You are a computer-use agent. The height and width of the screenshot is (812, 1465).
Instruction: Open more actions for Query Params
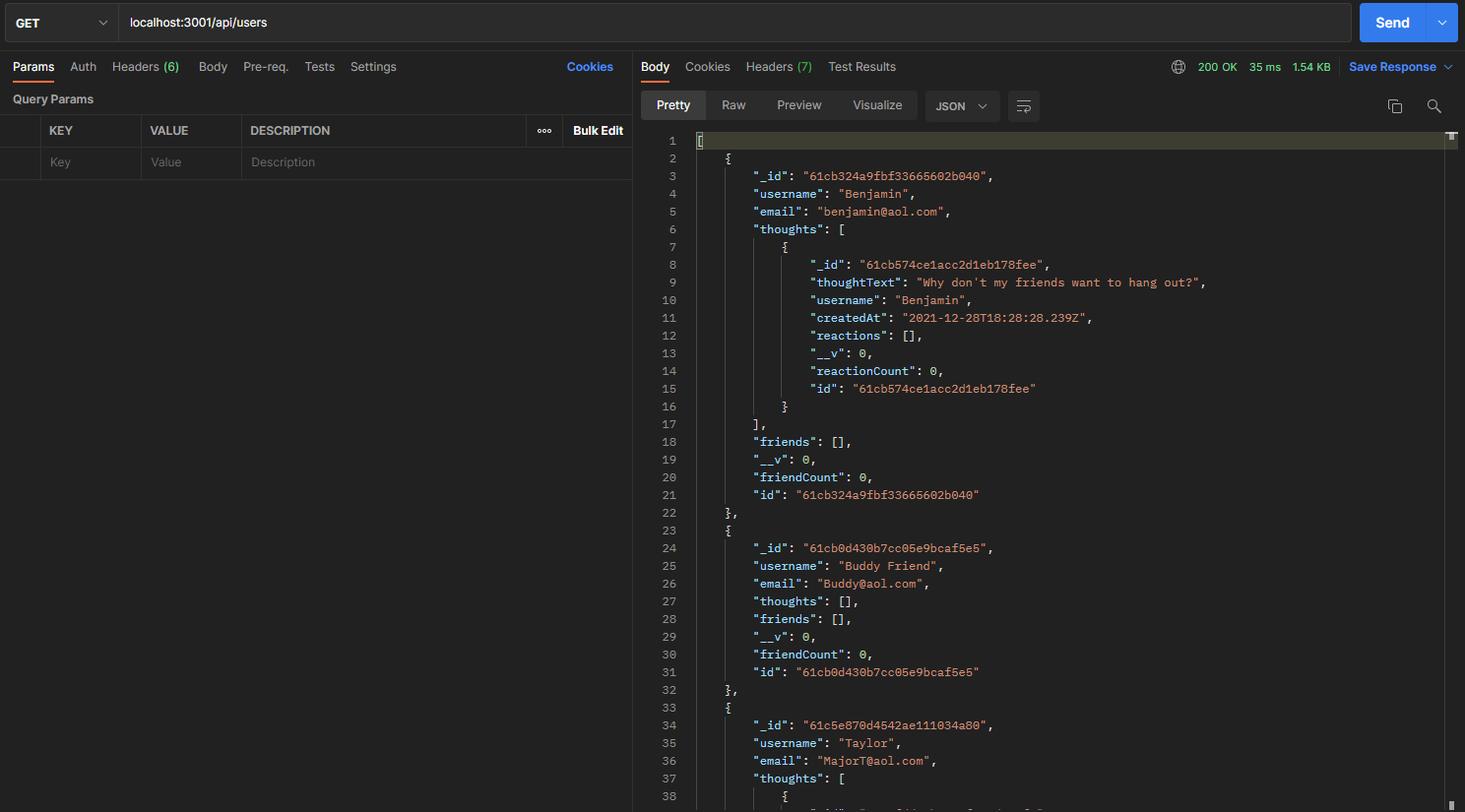coord(543,130)
